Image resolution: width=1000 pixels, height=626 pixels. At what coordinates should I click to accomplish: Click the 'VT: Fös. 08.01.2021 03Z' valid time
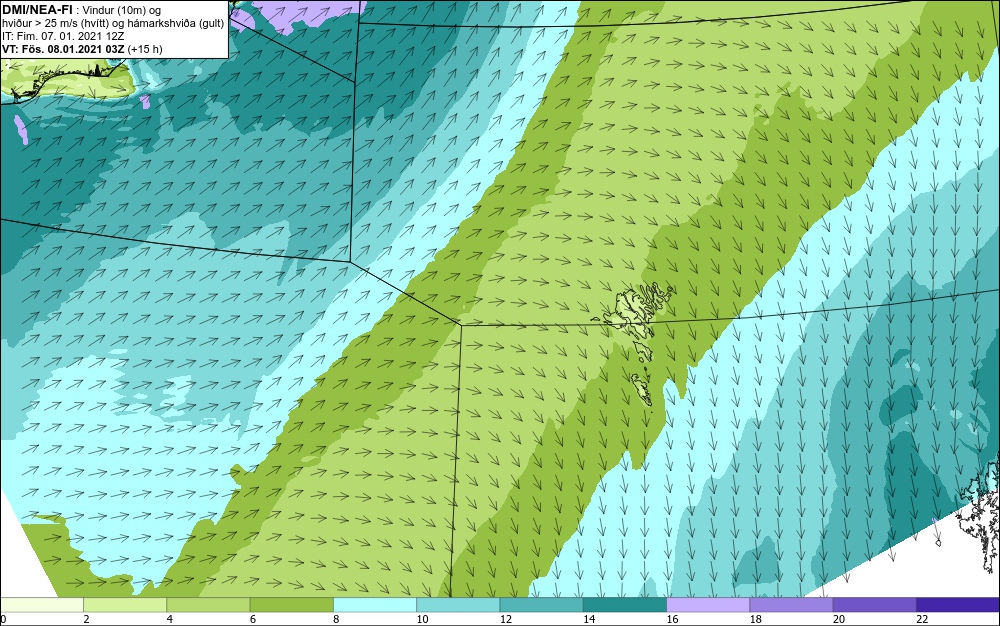pos(64,49)
